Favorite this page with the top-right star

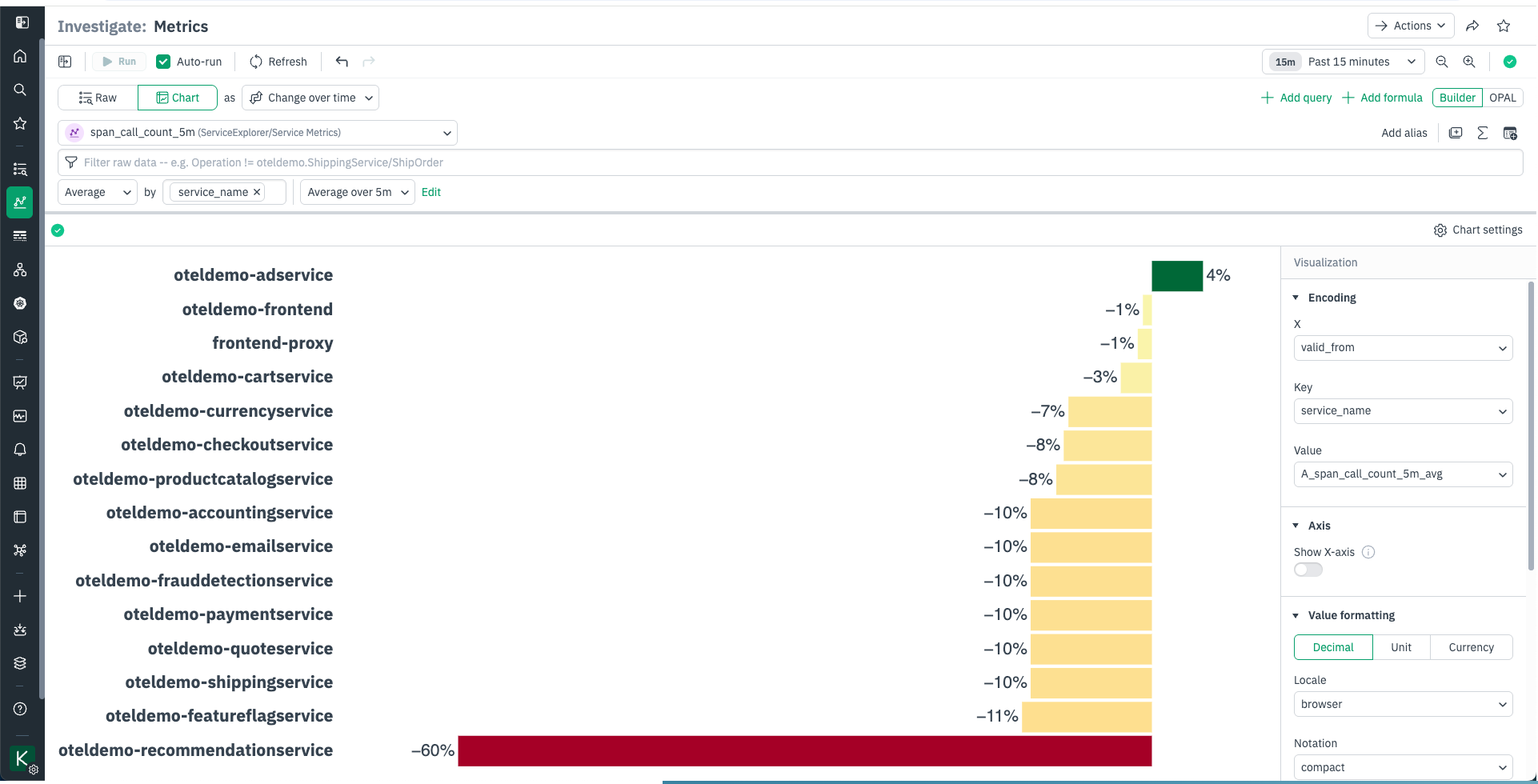1504,26
